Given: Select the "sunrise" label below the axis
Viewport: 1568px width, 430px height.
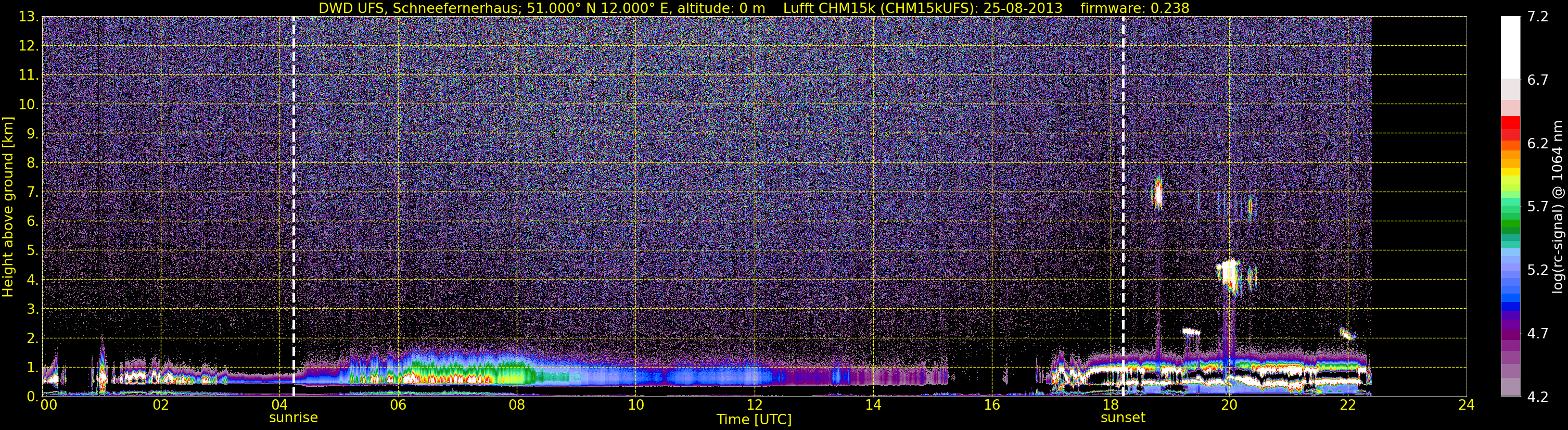Looking at the screenshot, I should point(294,418).
